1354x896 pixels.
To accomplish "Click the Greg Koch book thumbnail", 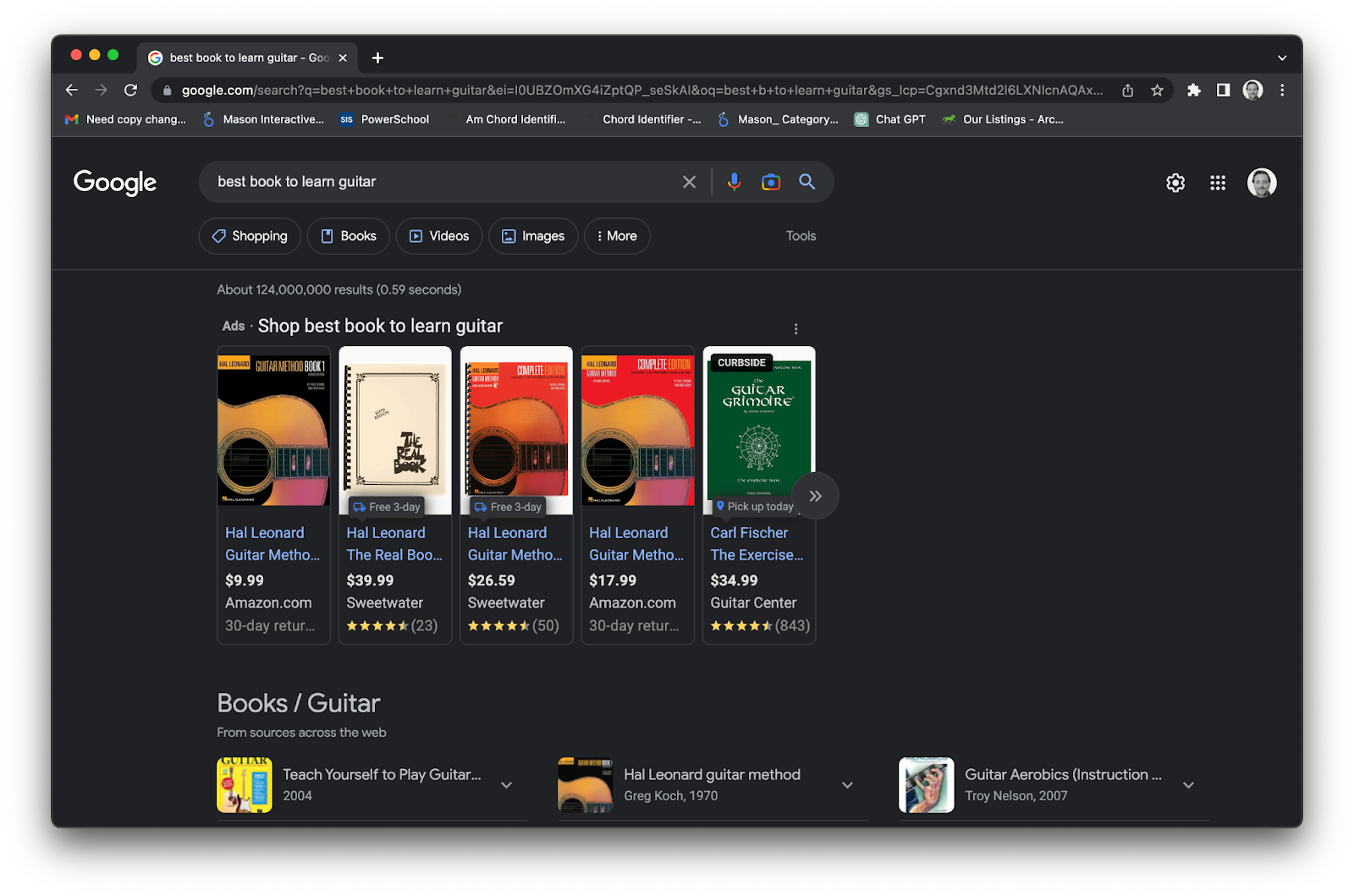I will click(x=586, y=785).
